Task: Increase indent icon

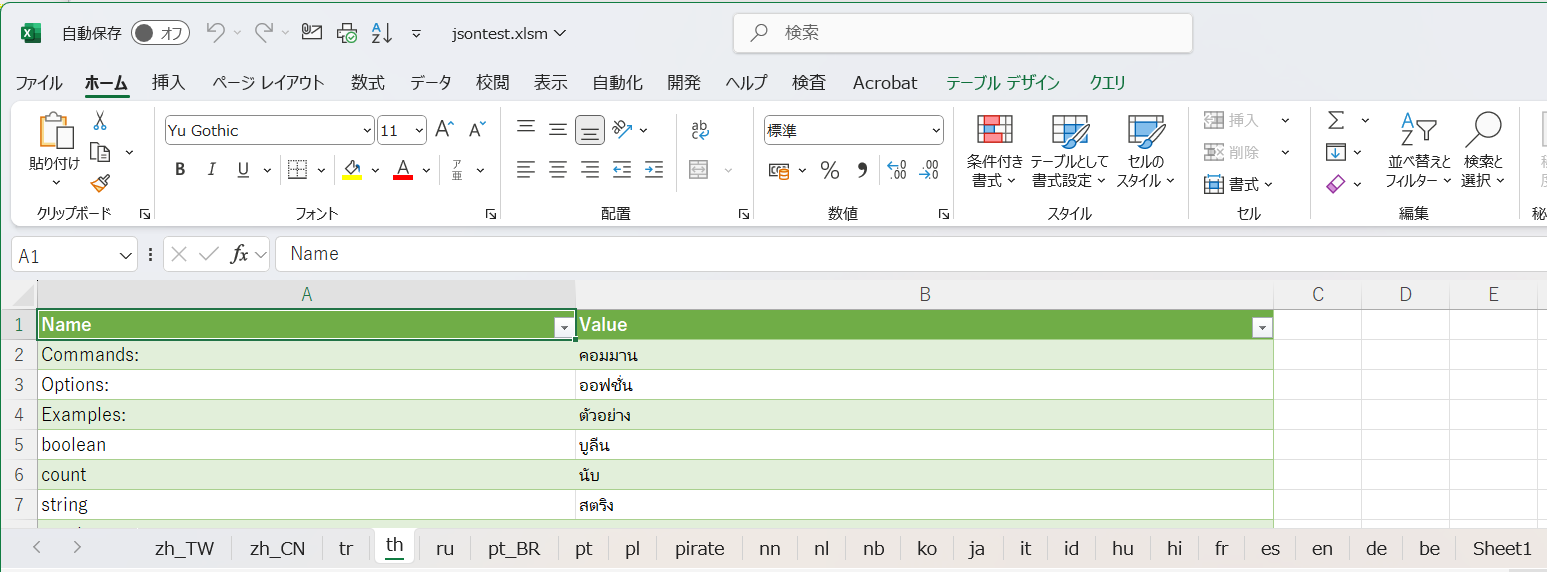Action: (654, 169)
